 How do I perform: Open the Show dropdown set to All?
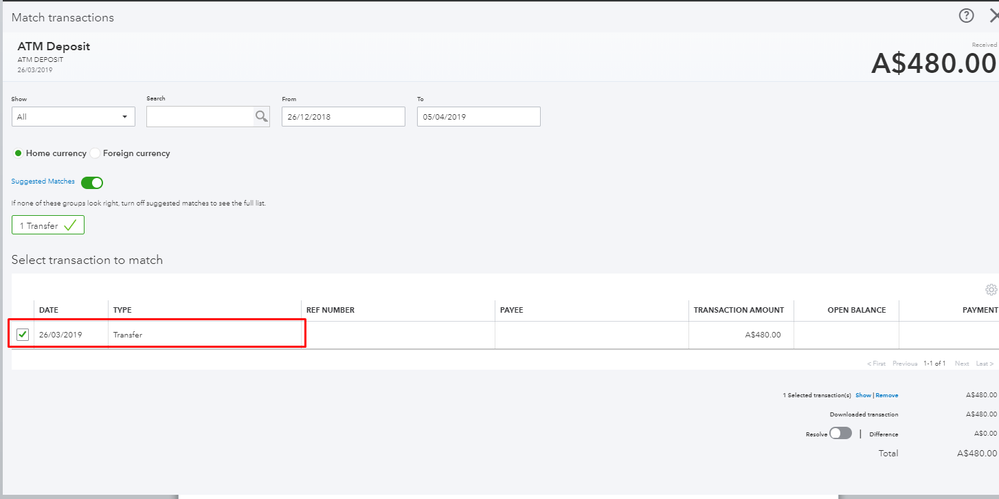pos(73,117)
